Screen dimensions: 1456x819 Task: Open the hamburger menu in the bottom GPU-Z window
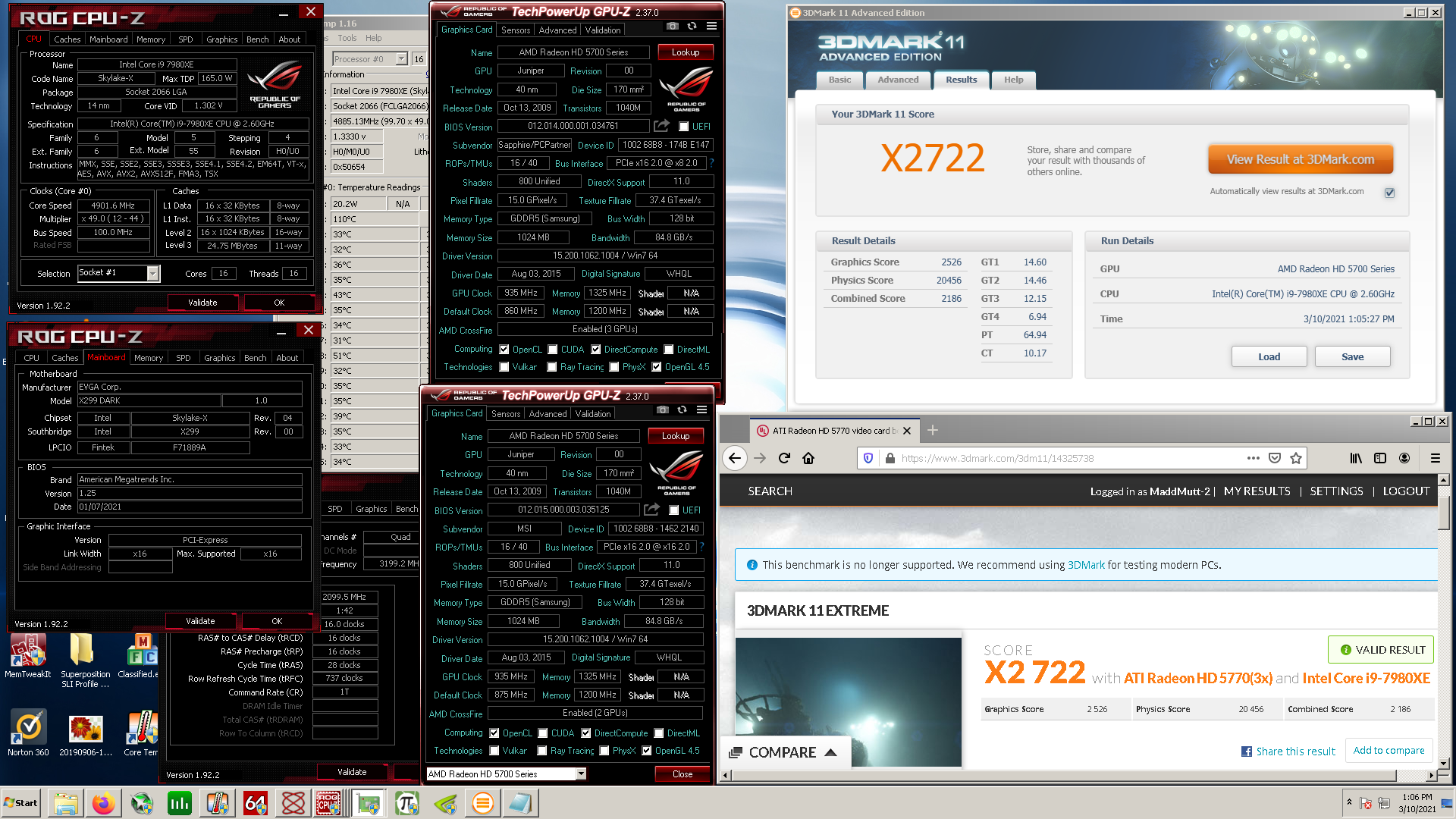pyautogui.click(x=701, y=409)
